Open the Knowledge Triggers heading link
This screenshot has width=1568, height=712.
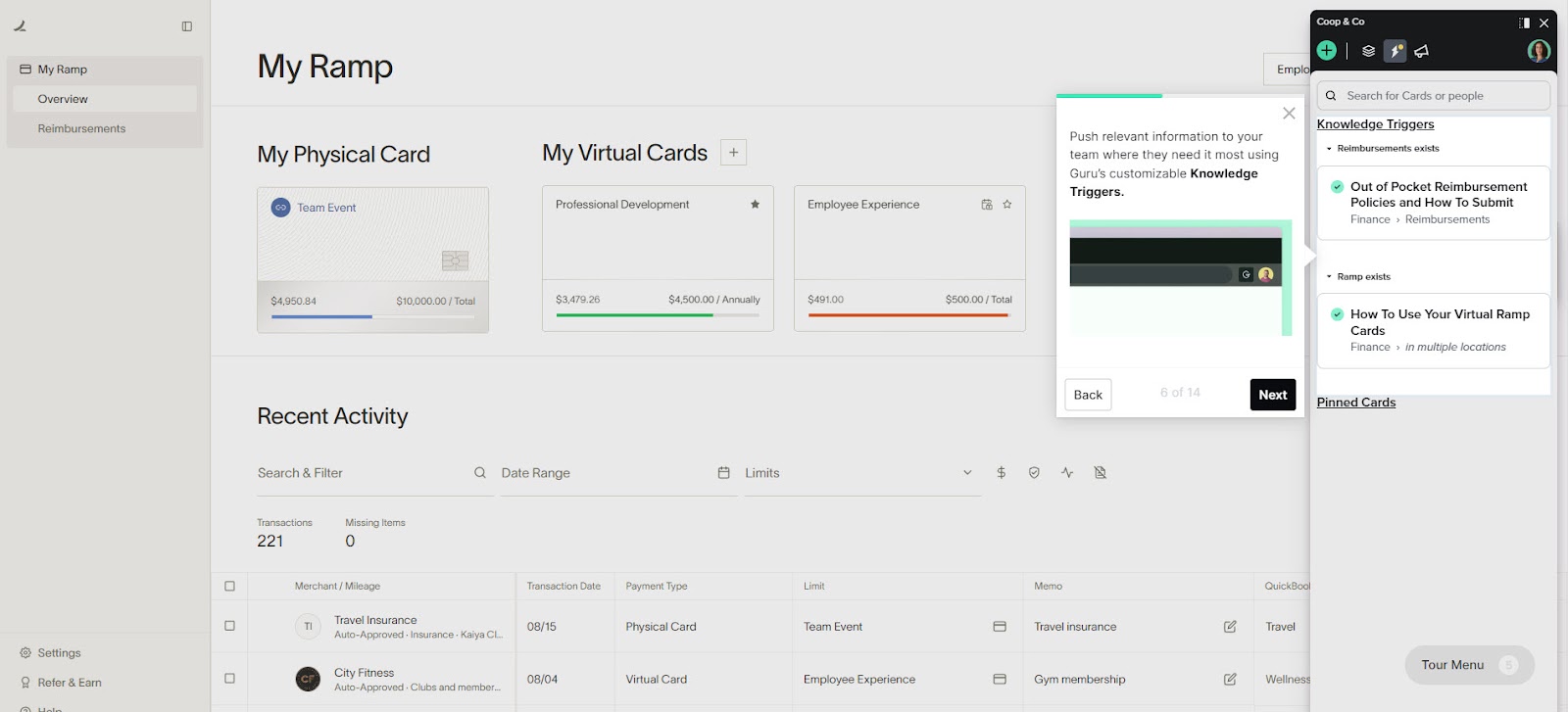[x=1375, y=124]
